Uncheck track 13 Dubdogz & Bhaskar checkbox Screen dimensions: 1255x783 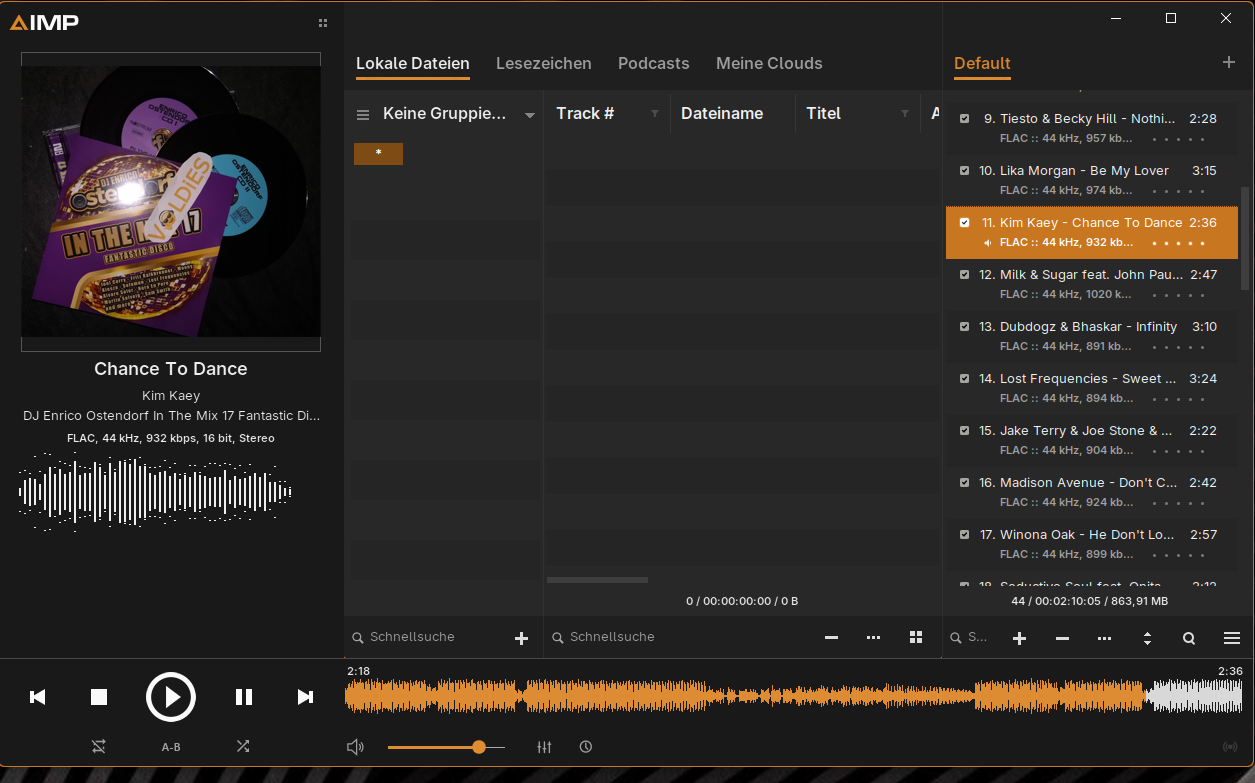964,326
